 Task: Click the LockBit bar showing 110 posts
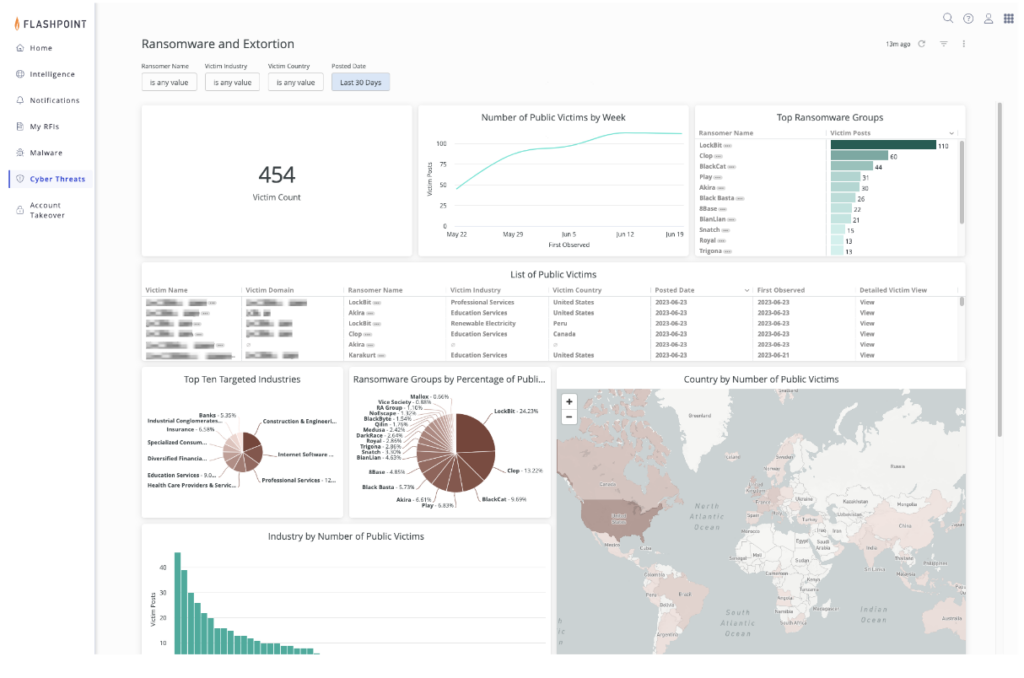pyautogui.click(x=883, y=145)
